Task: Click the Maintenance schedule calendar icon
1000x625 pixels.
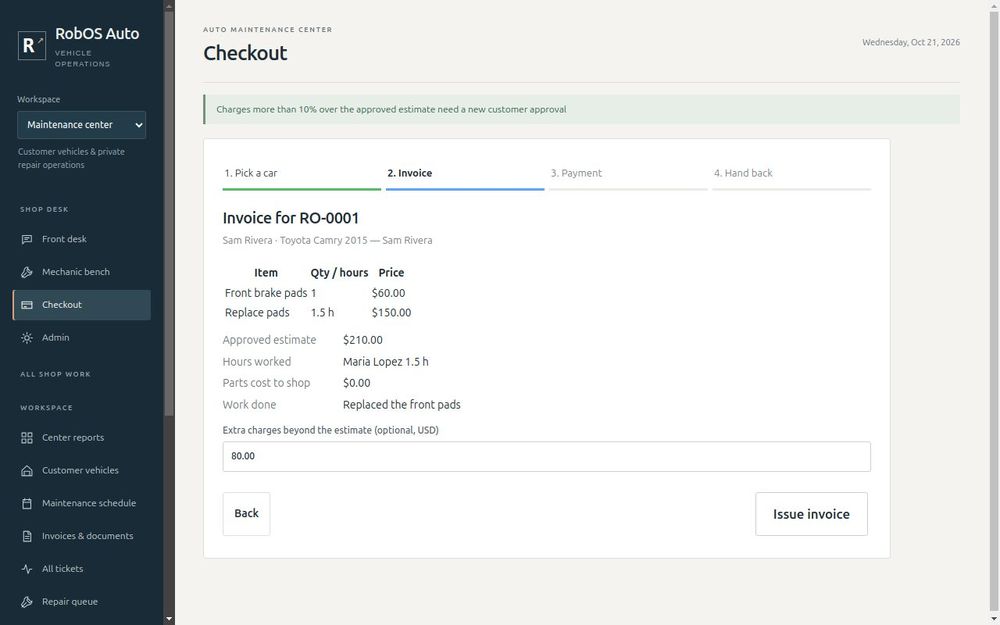Action: click(x=27, y=504)
